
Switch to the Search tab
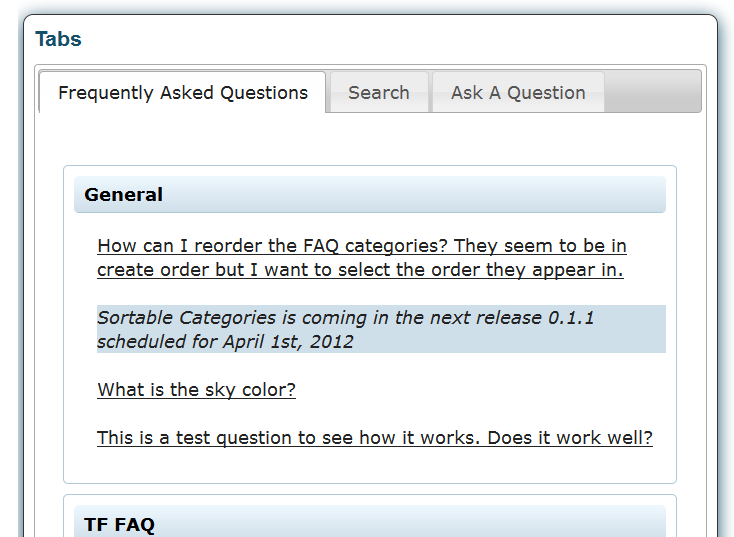(x=379, y=92)
